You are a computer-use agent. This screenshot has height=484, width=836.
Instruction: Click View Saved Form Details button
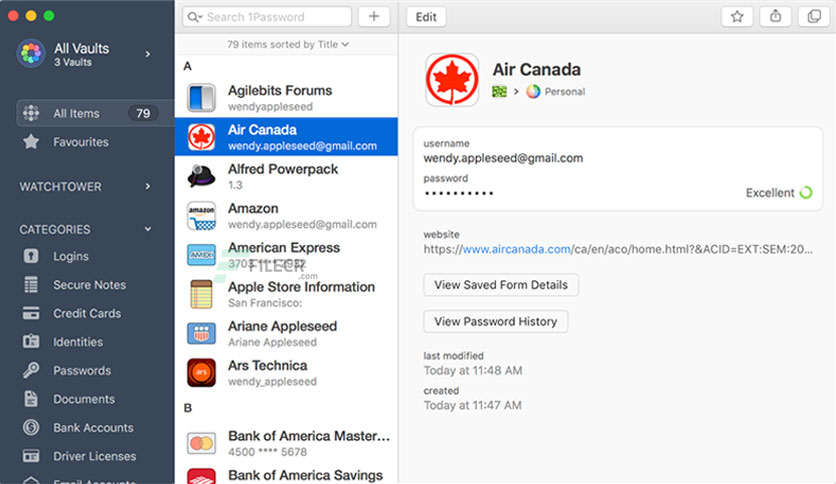click(501, 285)
